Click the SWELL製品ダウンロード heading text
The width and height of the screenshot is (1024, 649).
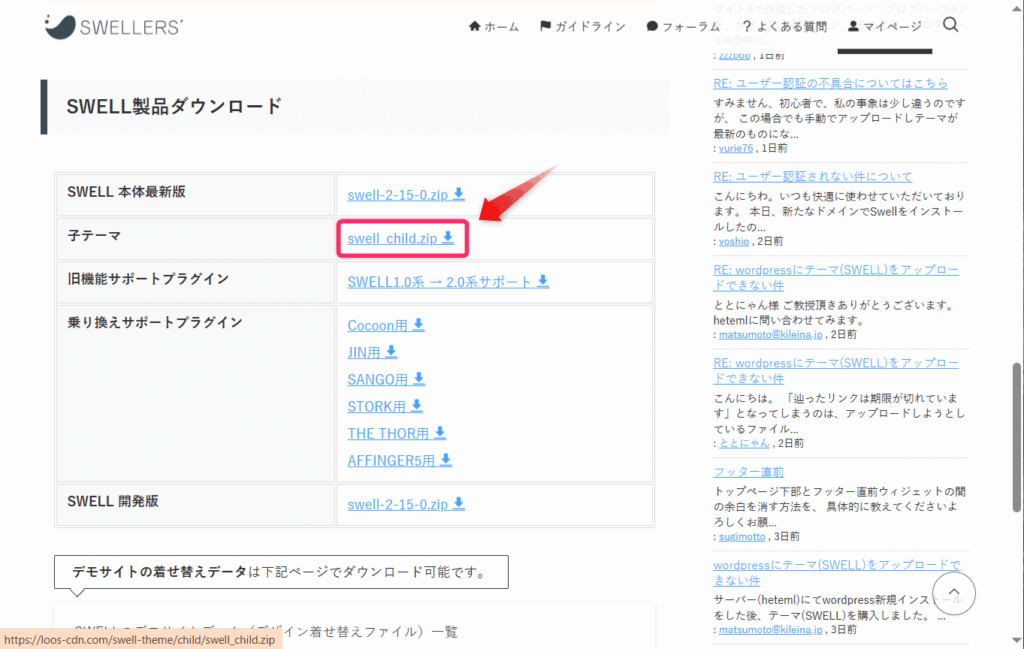click(174, 106)
